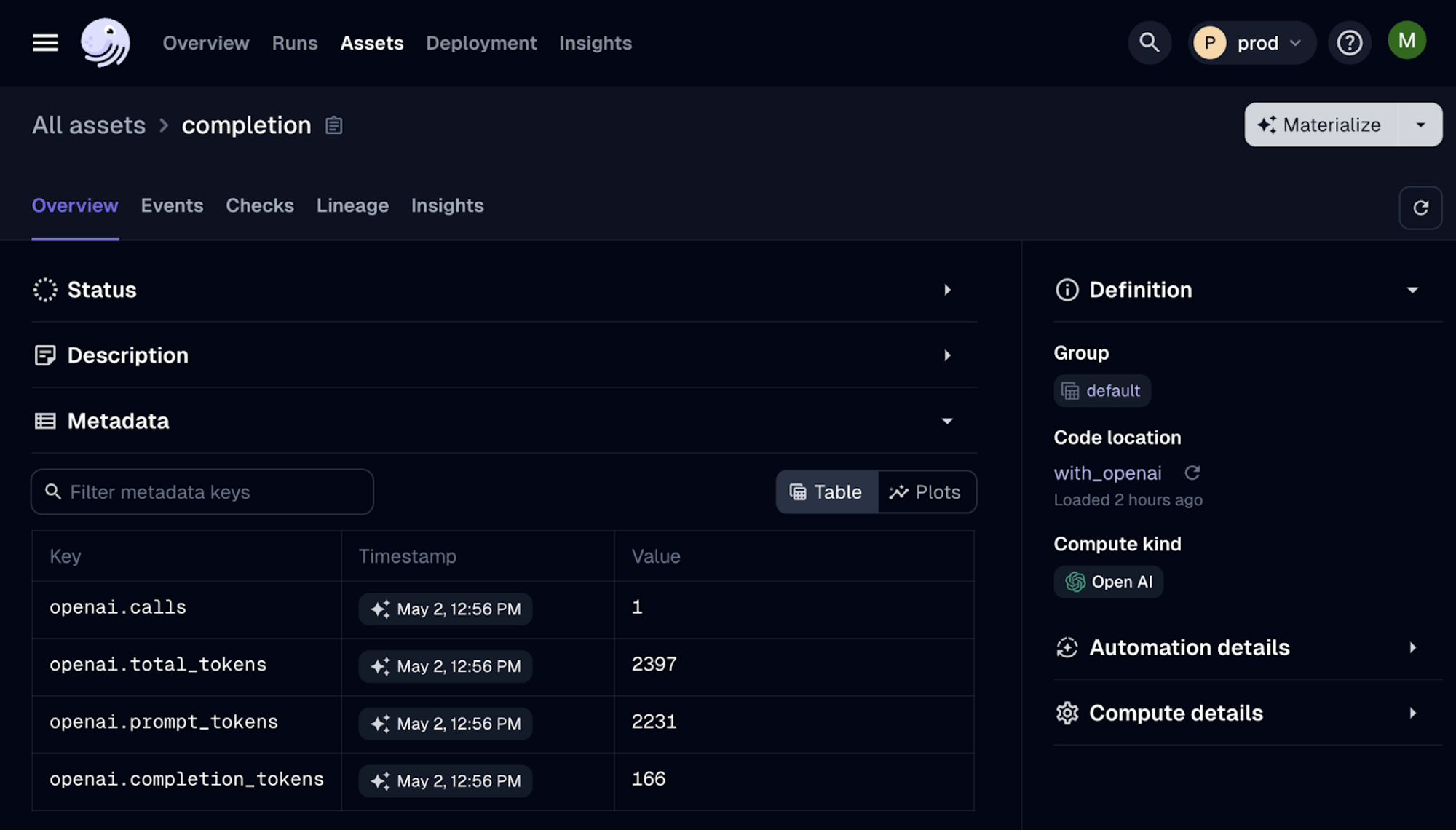Click the value 2397
1456x830 pixels.
(654, 664)
